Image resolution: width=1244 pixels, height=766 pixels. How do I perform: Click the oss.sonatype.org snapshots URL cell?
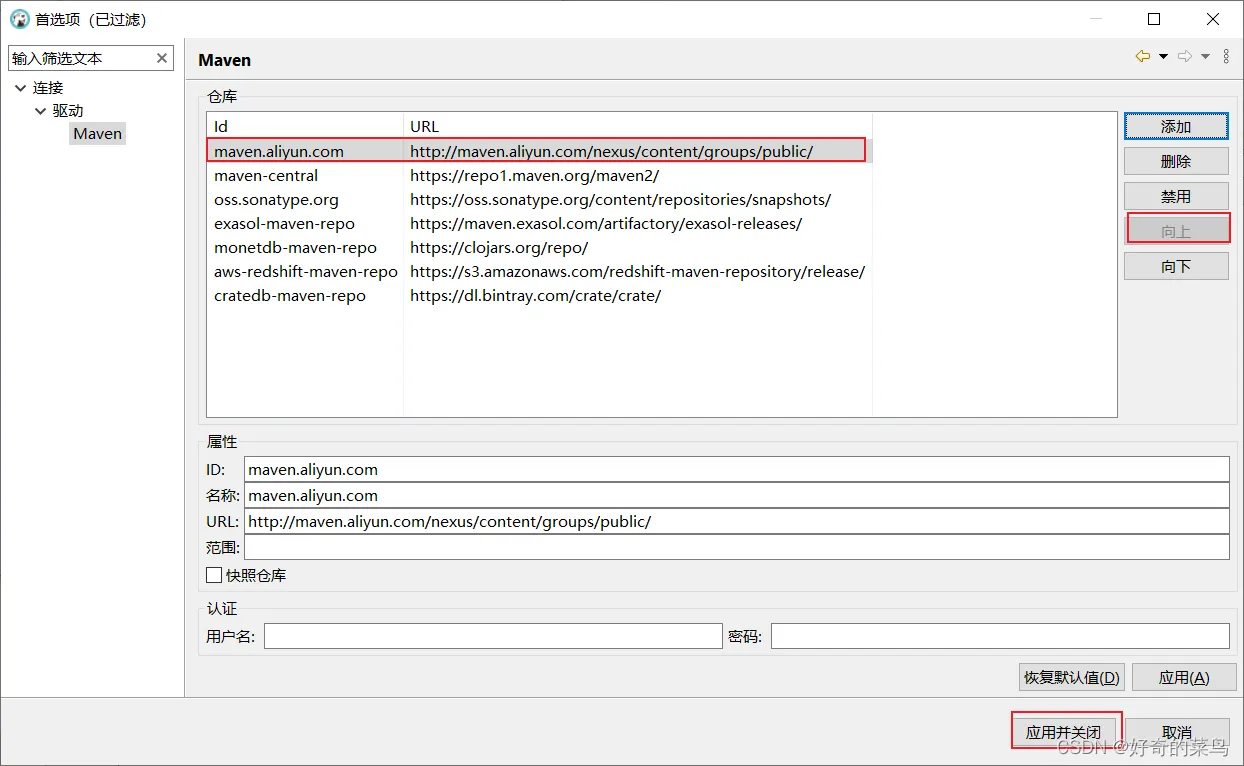[x=620, y=199]
